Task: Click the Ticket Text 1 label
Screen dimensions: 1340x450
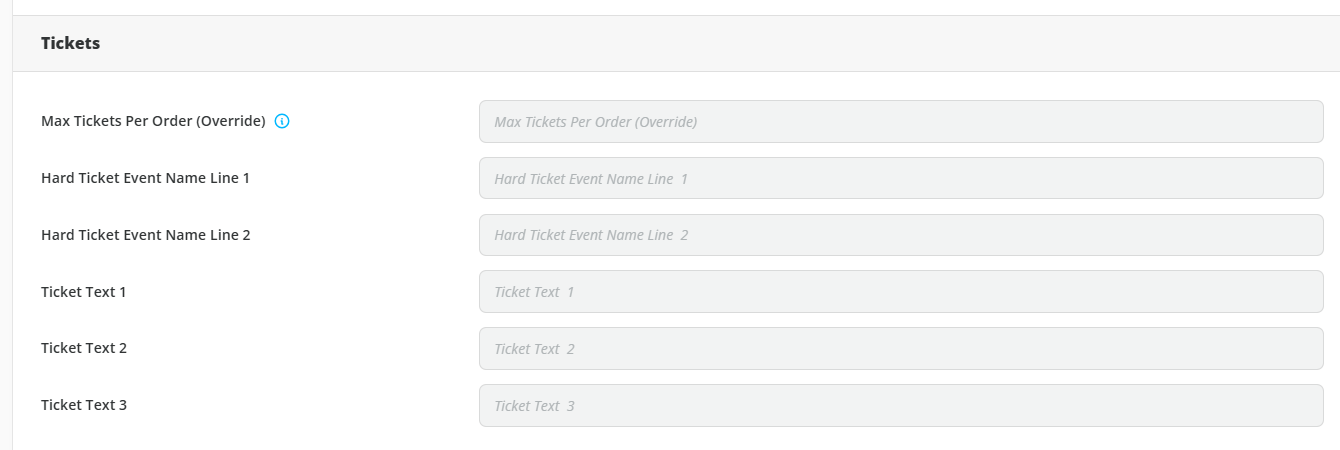Action: (84, 292)
